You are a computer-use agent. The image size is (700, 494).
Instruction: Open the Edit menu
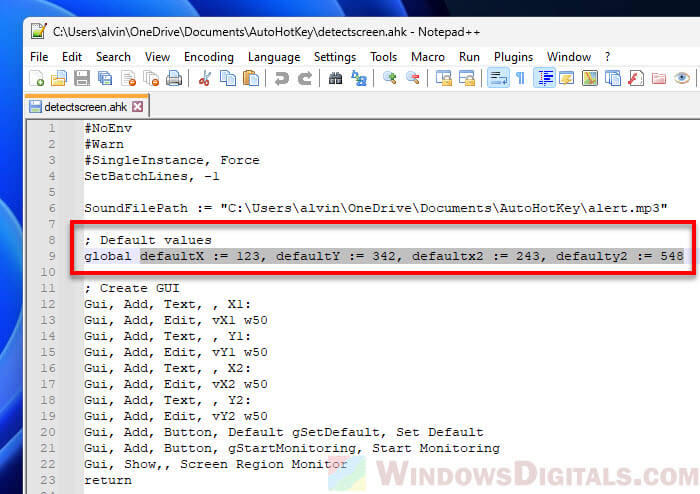[72, 57]
